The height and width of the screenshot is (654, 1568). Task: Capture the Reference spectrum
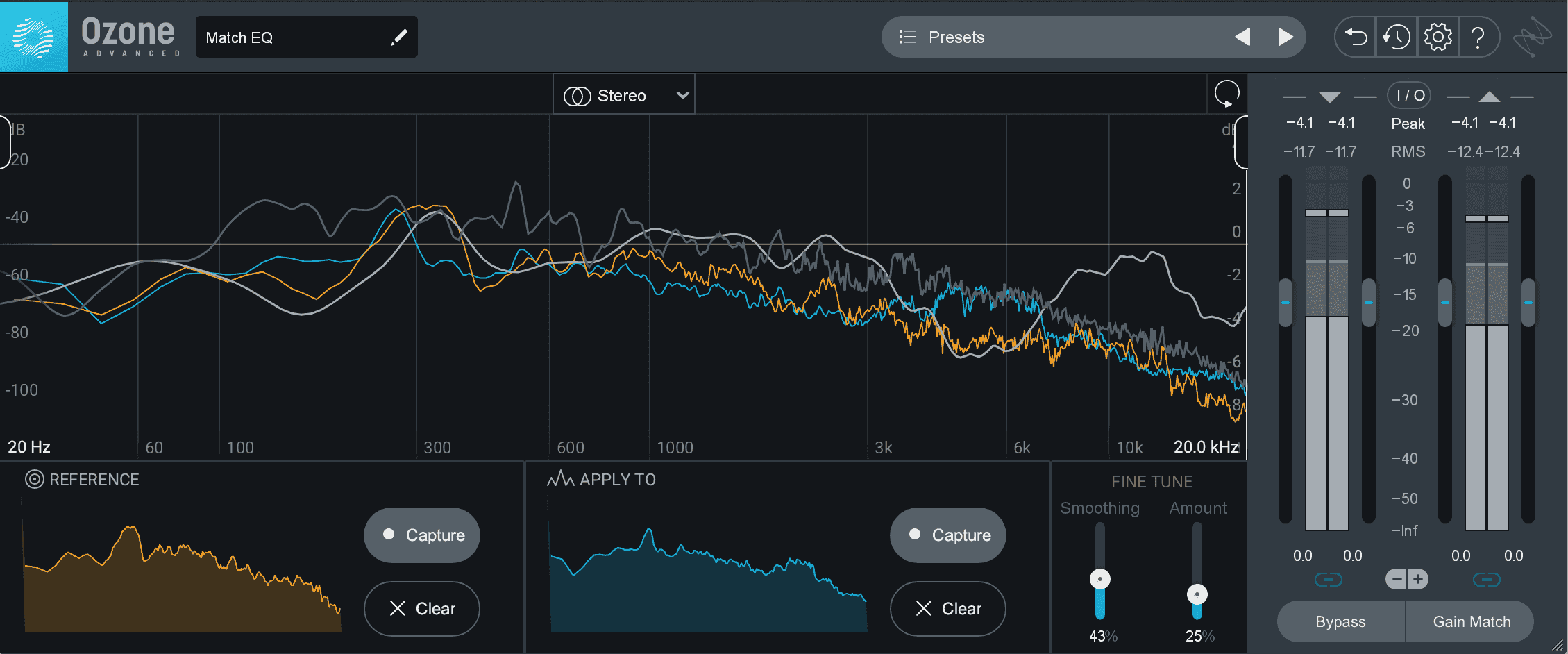422,535
